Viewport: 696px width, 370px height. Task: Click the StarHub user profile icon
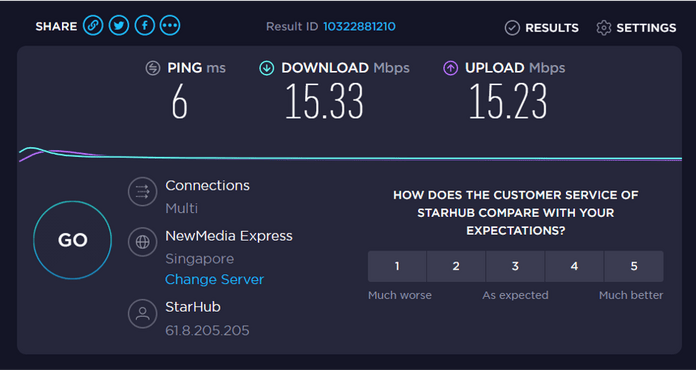pyautogui.click(x=142, y=314)
